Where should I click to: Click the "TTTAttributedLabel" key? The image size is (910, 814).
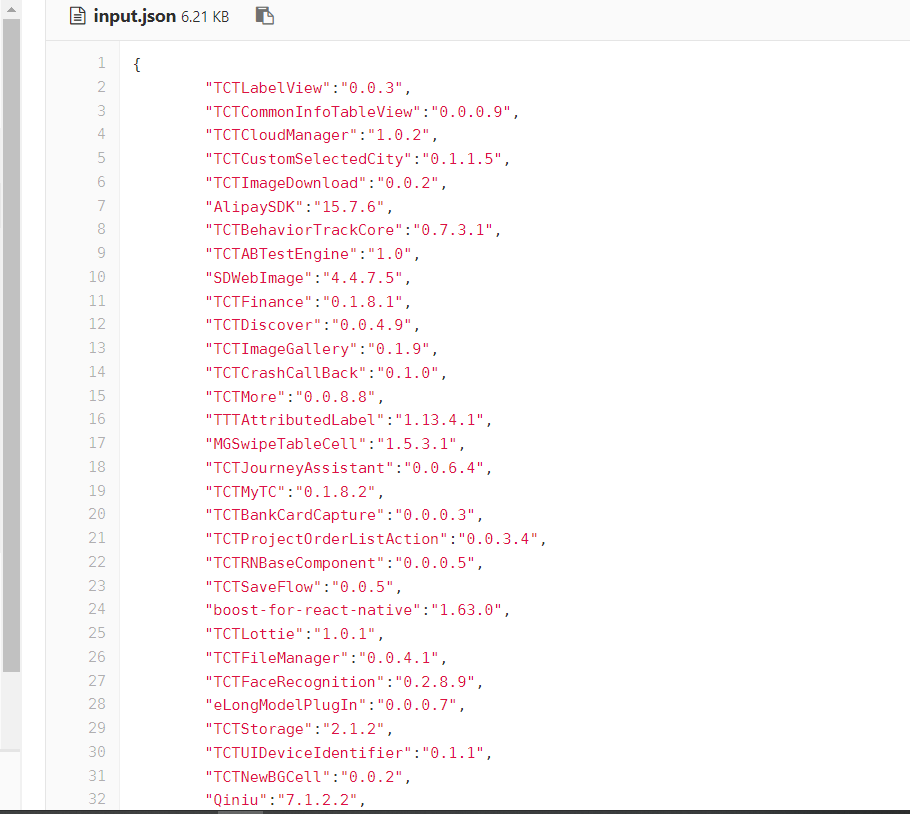pos(295,420)
